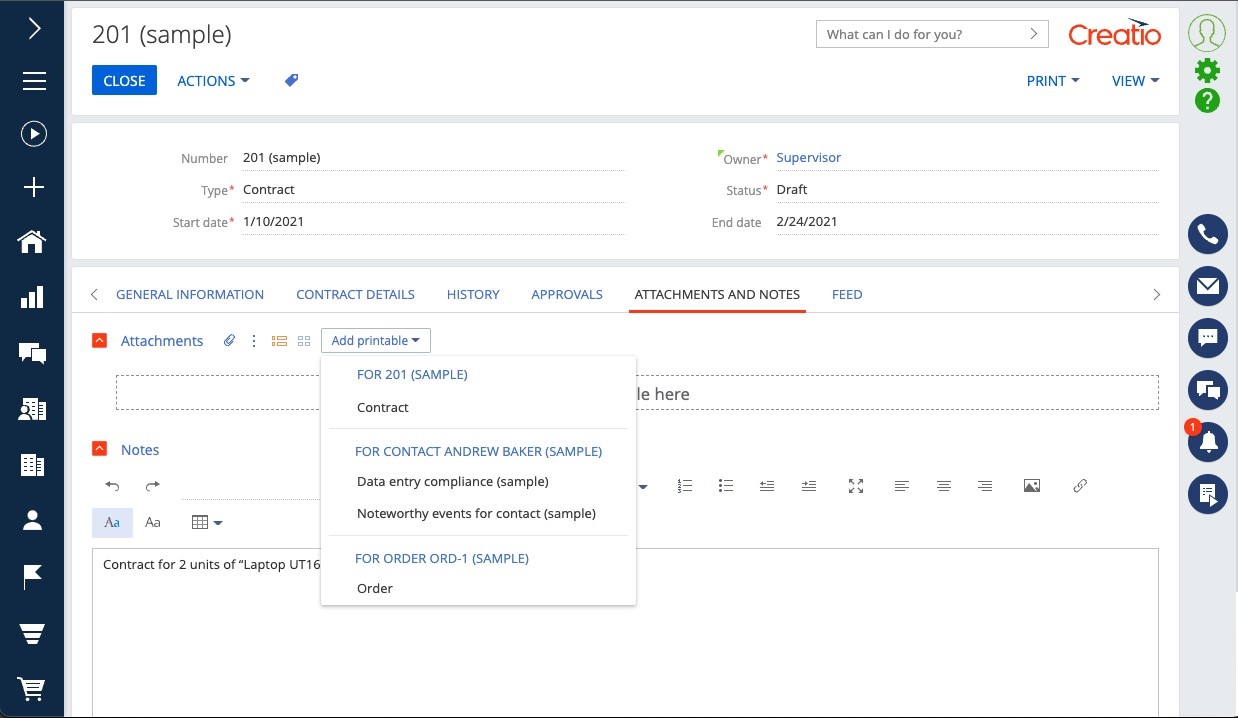1238x718 pixels.
Task: Switch to the Contract Details tab
Action: tap(355, 295)
